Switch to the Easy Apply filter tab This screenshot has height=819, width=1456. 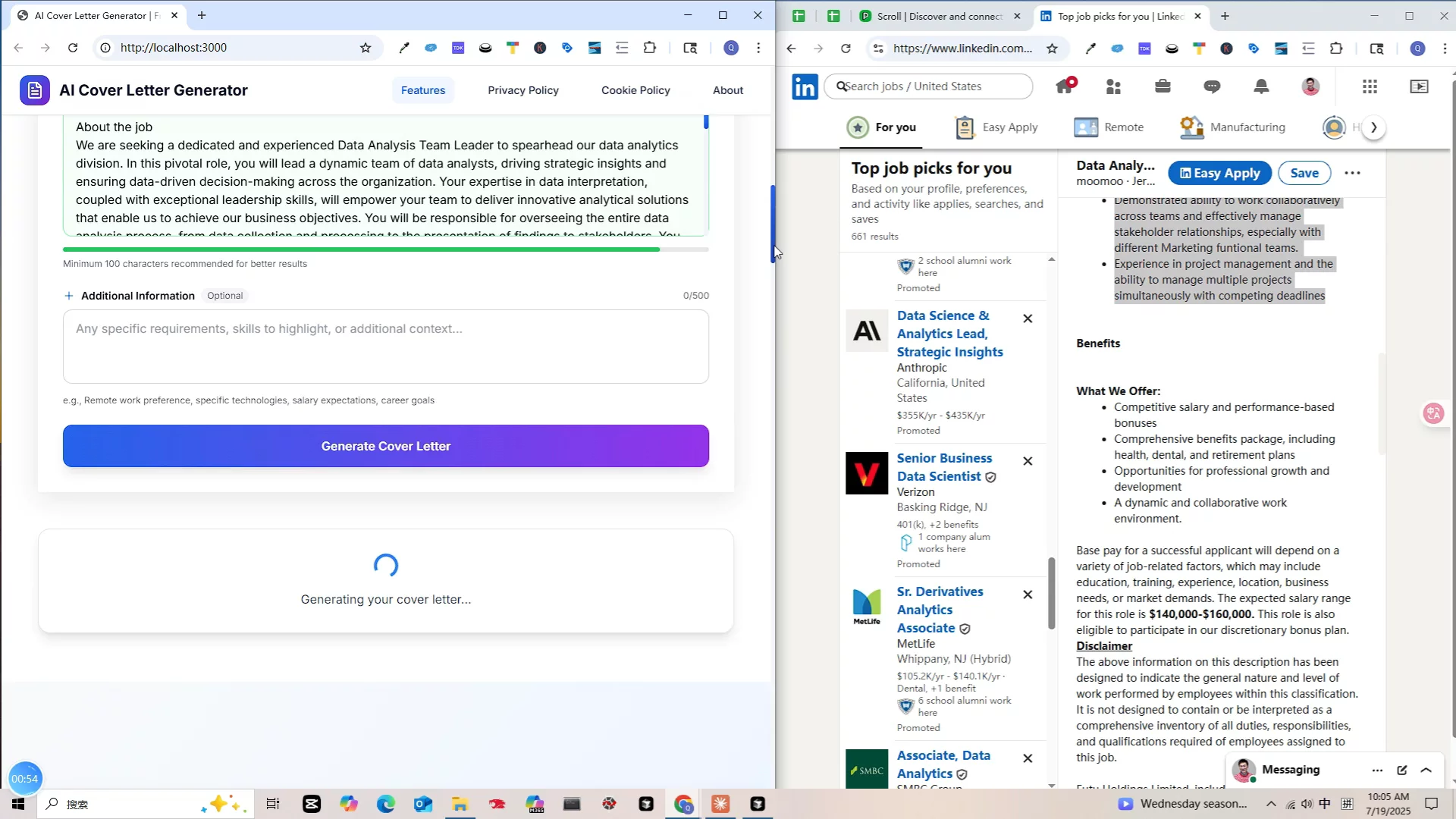pos(997,127)
